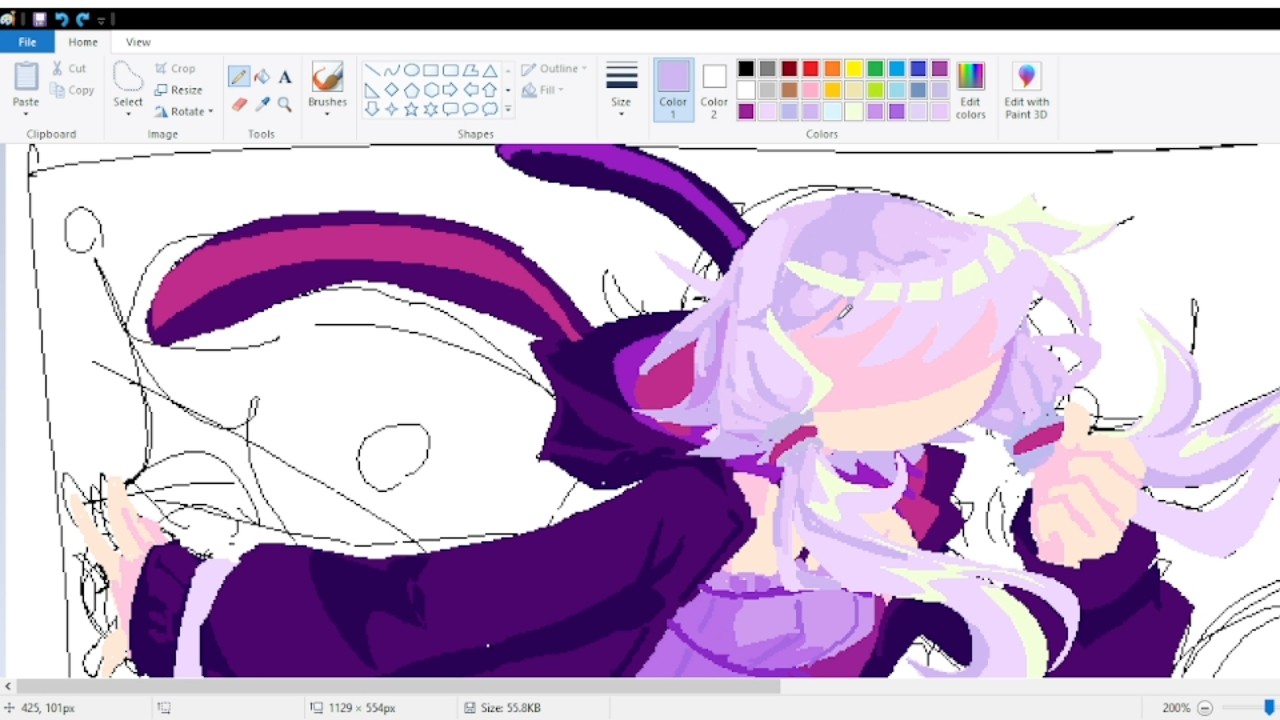Activate the Color 2 selector
The width and height of the screenshot is (1280, 720).
point(714,89)
